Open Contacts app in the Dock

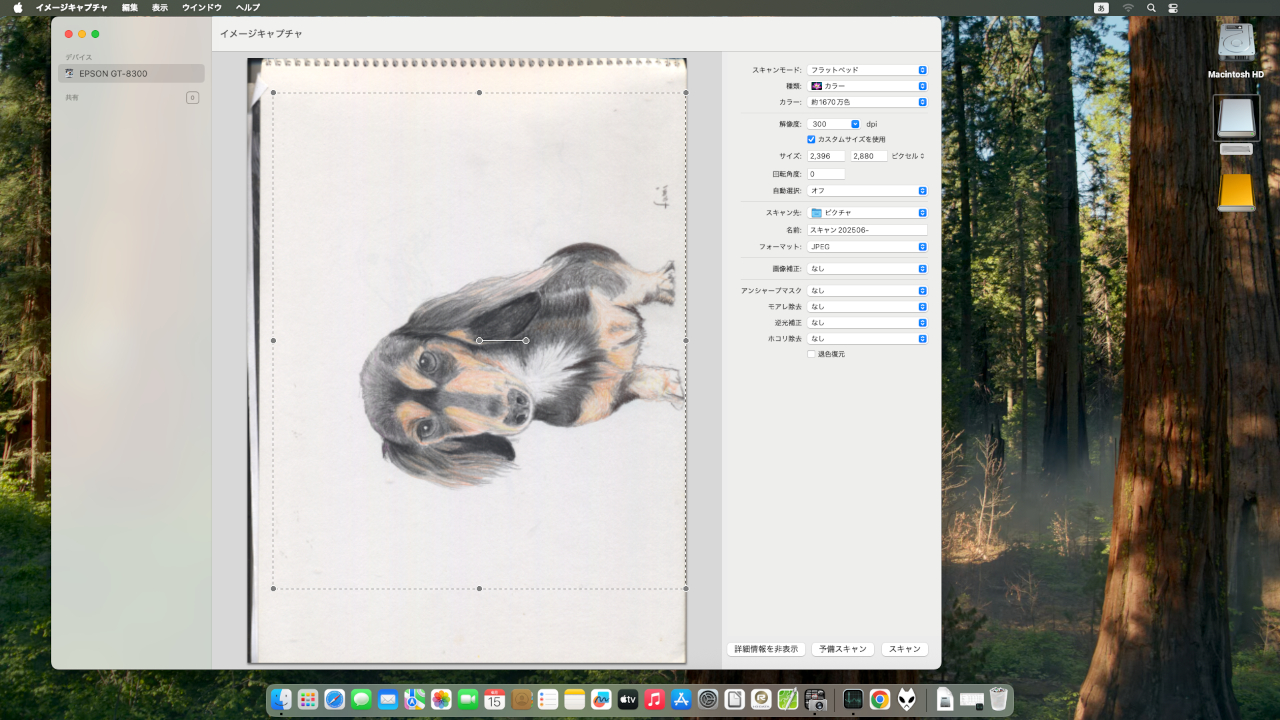521,699
